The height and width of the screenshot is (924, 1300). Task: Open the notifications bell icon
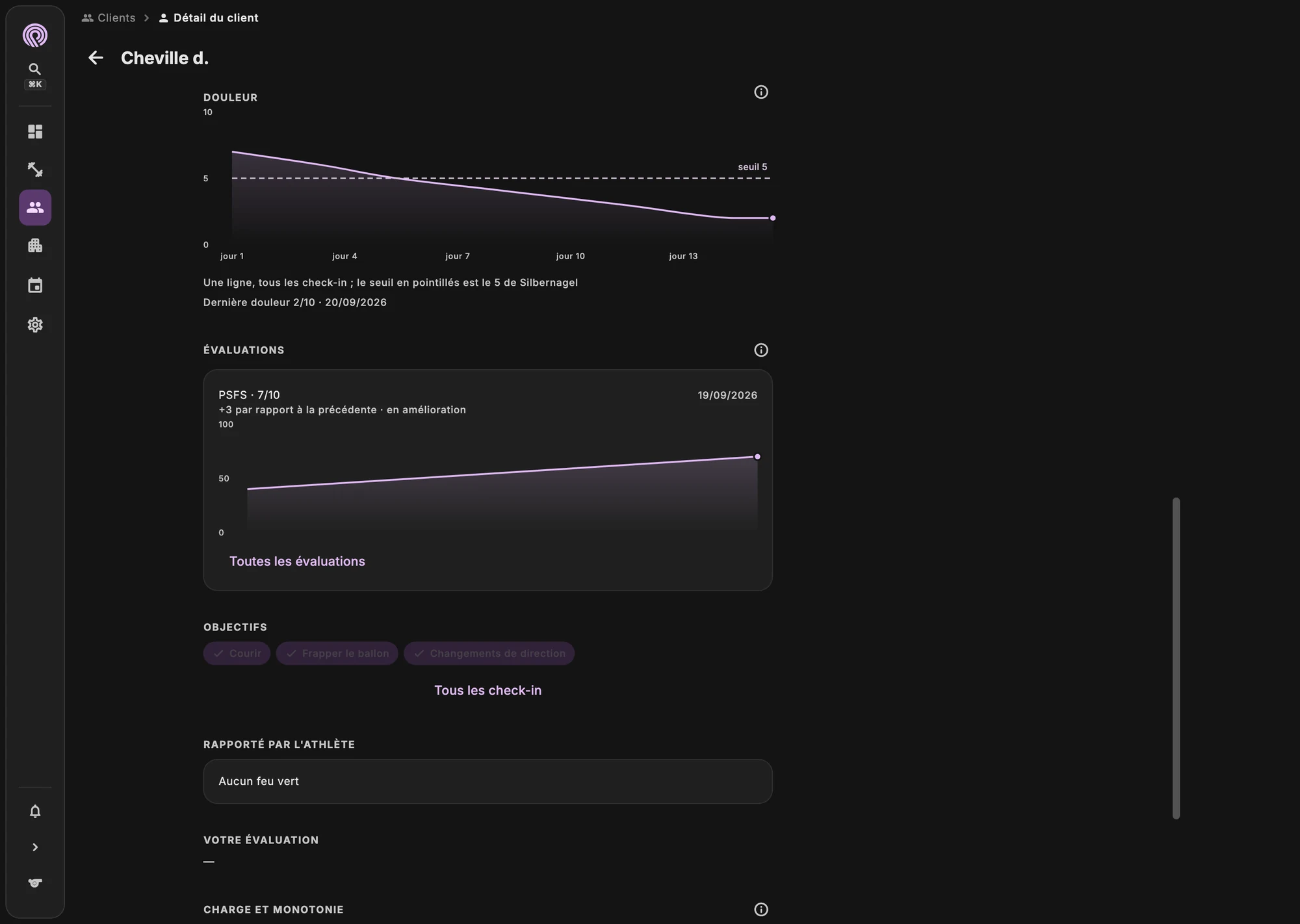tap(35, 812)
